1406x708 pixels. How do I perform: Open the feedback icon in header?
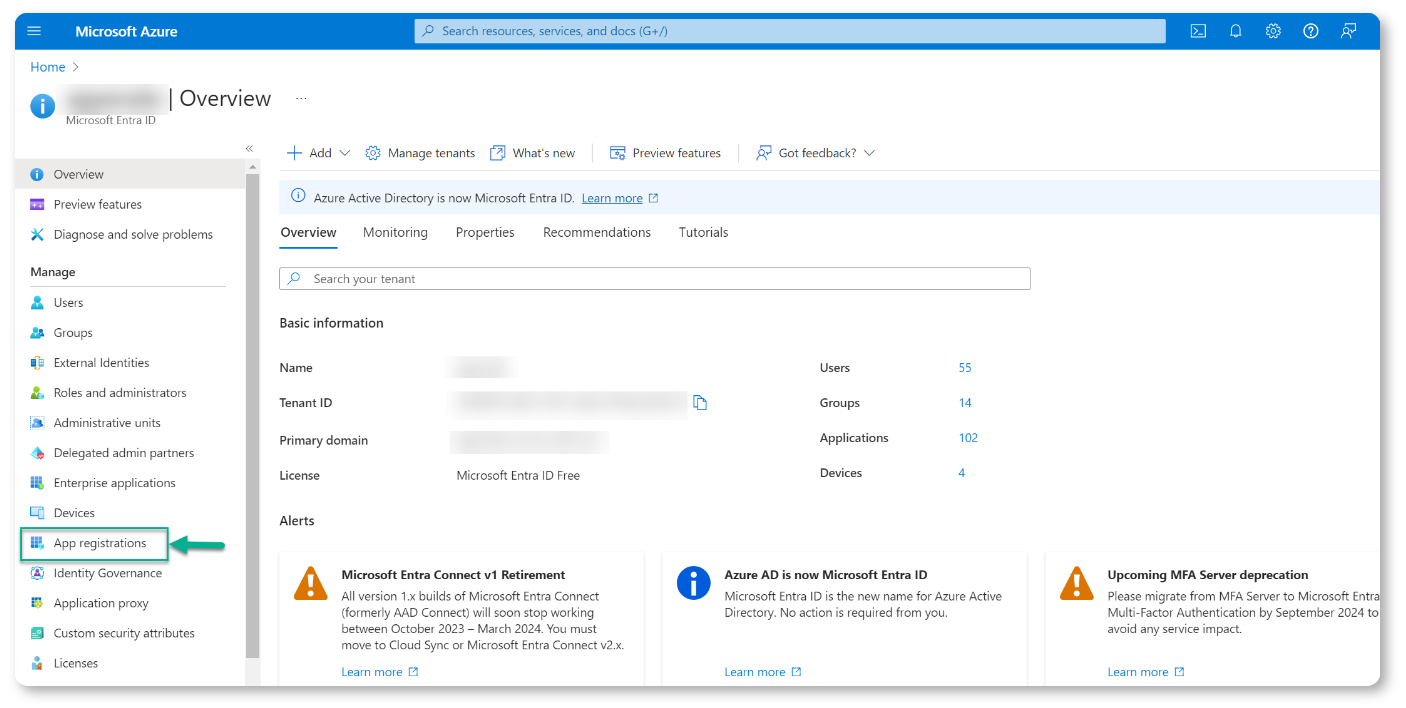(1349, 31)
